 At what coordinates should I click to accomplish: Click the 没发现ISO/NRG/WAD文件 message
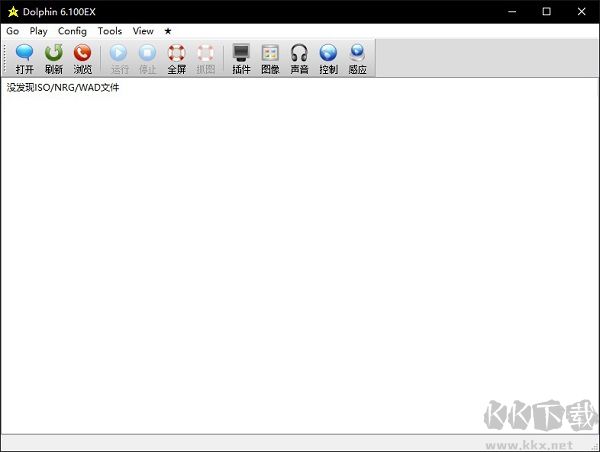63,88
